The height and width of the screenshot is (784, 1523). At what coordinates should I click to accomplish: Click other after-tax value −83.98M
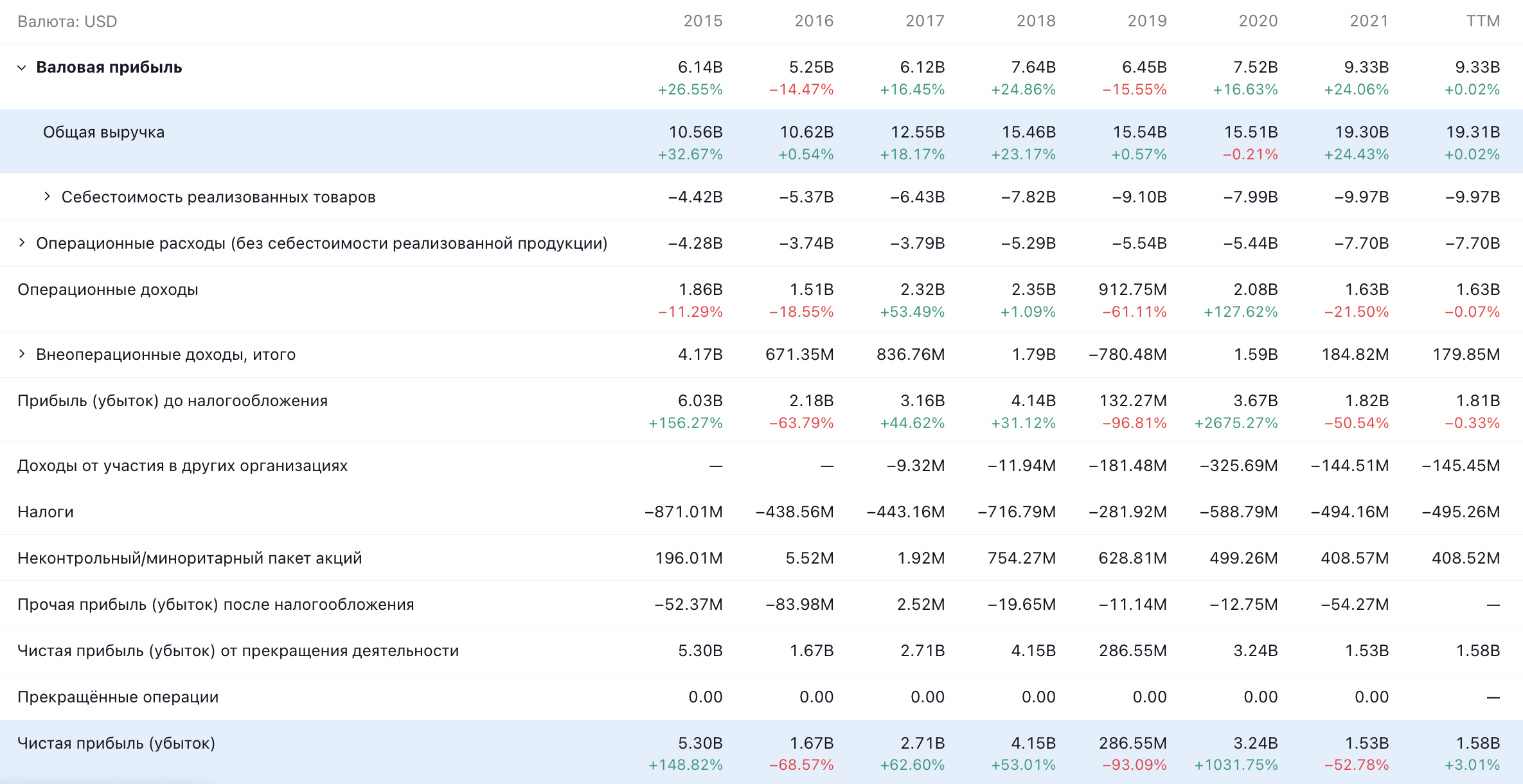[799, 605]
